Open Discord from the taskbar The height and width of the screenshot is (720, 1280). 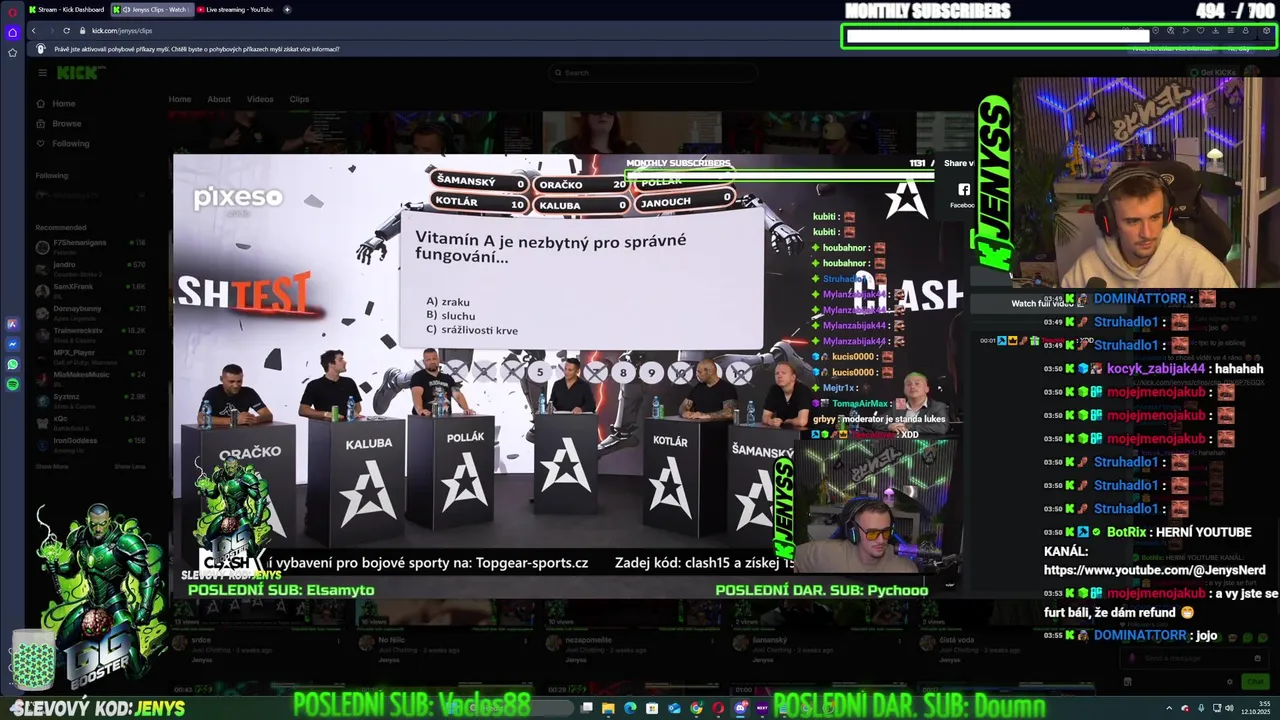[x=740, y=708]
